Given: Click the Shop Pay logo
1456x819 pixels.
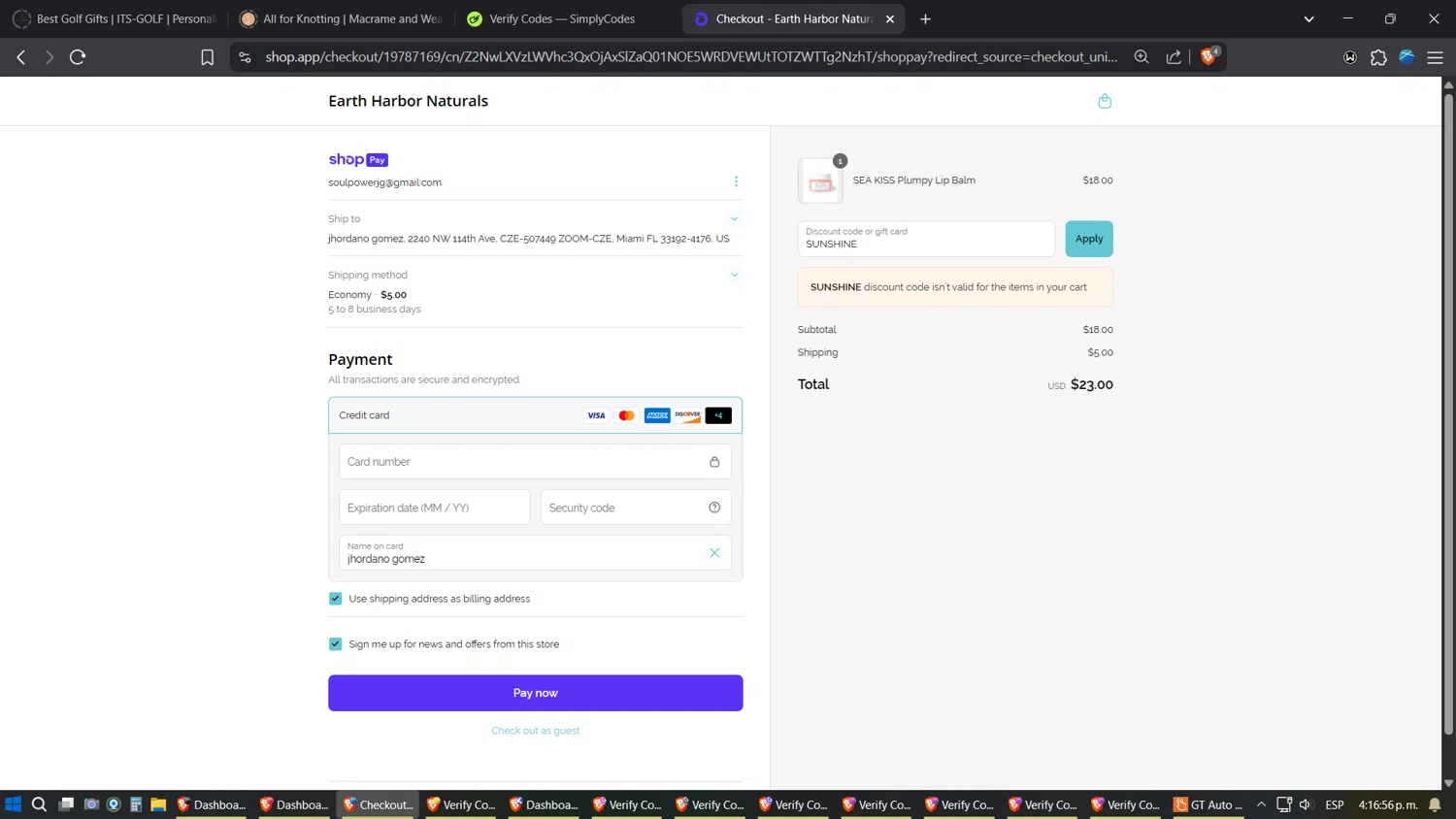Looking at the screenshot, I should pos(358,159).
